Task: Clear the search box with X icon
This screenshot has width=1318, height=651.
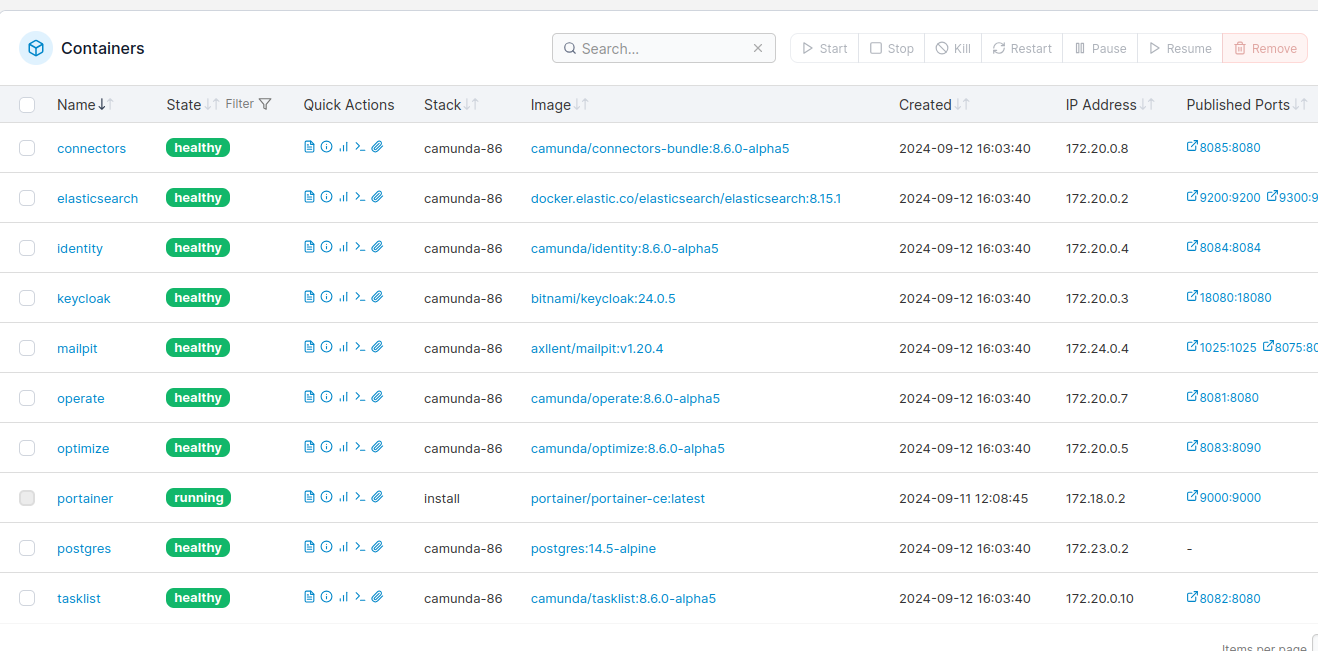Action: (x=758, y=48)
